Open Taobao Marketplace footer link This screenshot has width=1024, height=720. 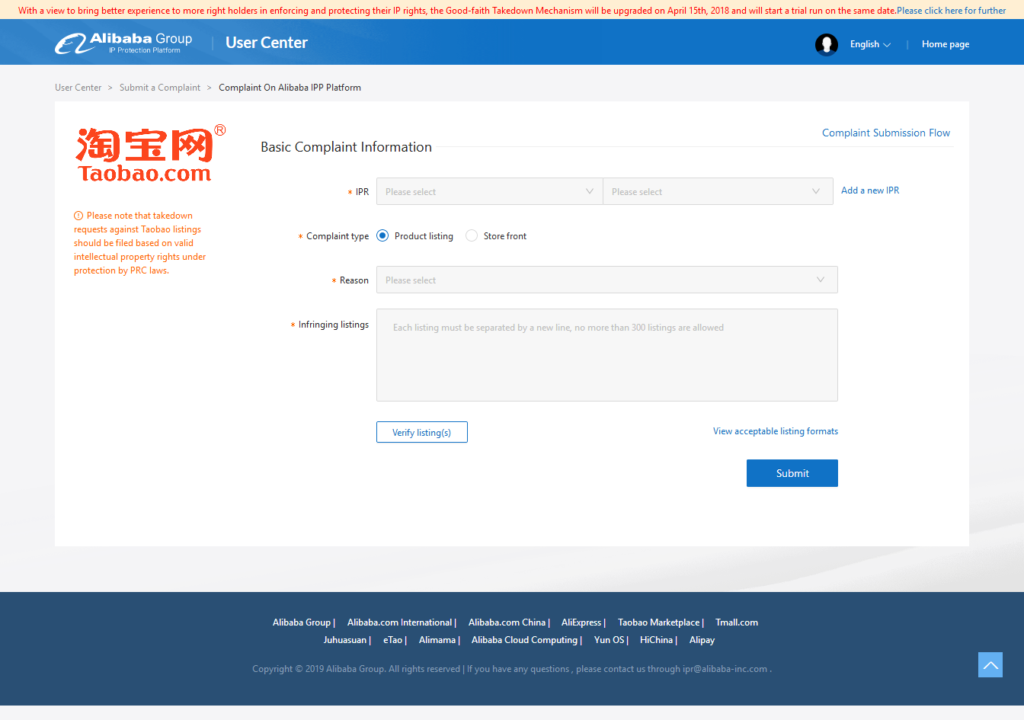click(659, 623)
